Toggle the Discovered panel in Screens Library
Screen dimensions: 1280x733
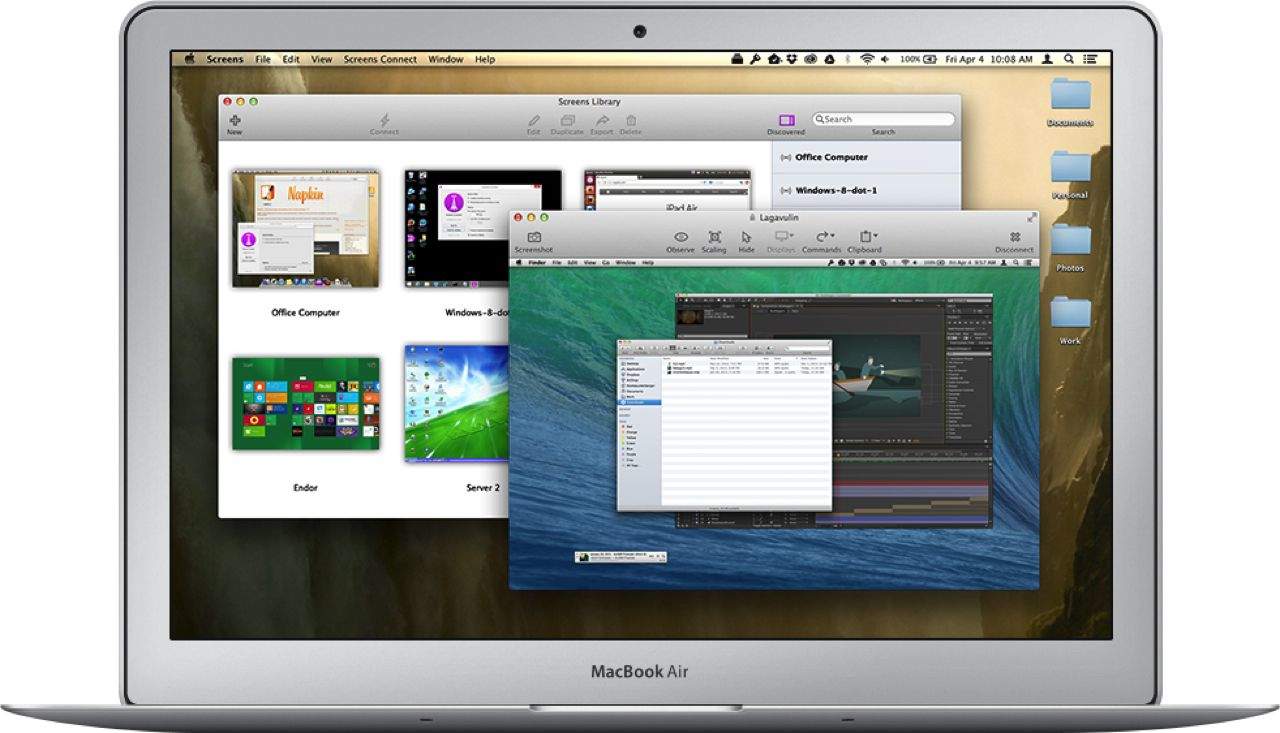786,120
